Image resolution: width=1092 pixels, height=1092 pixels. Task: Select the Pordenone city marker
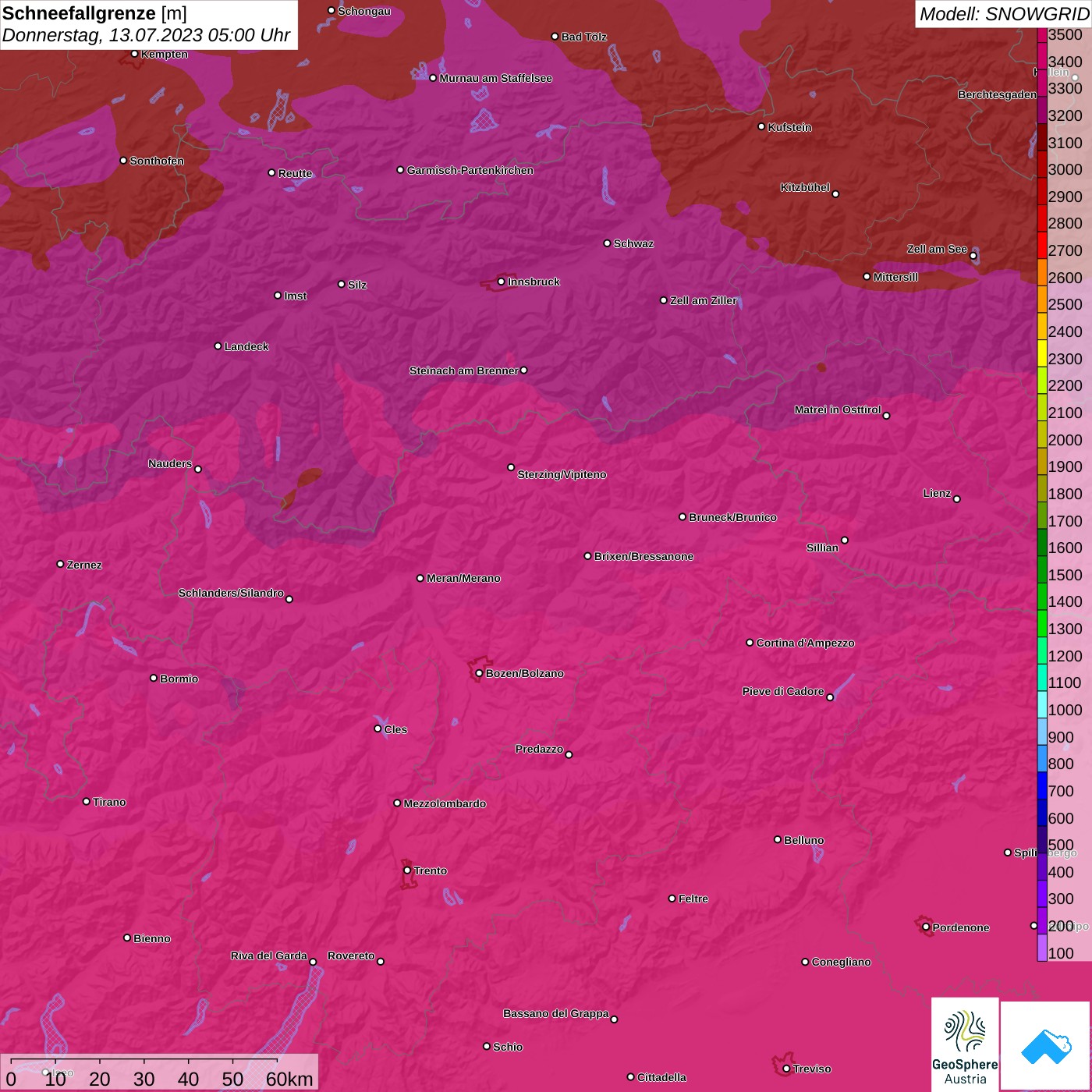click(x=926, y=927)
